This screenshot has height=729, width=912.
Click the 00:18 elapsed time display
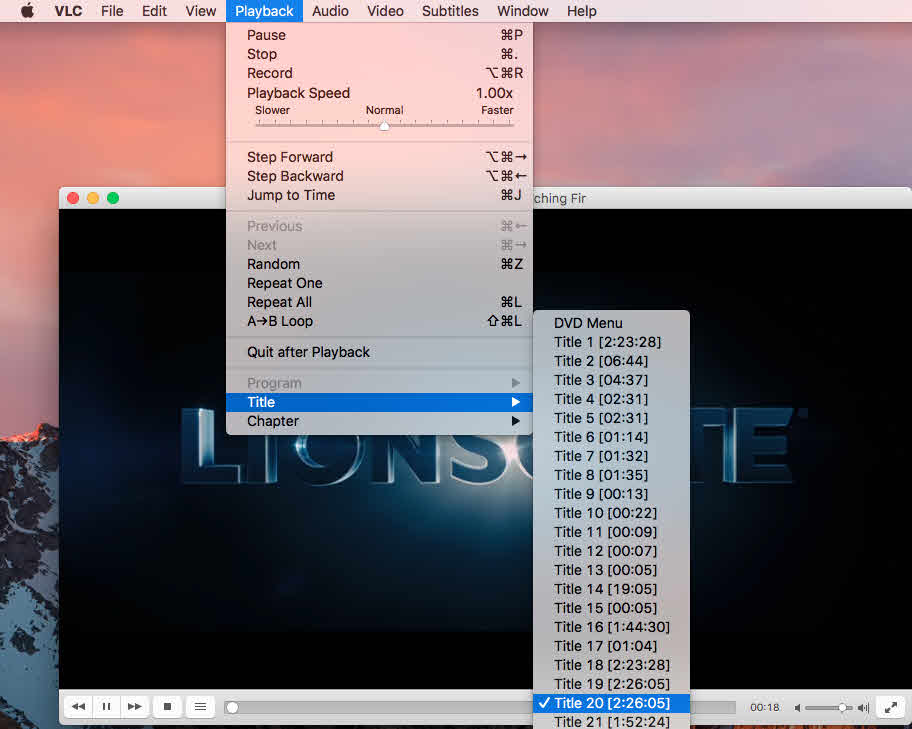pos(764,707)
